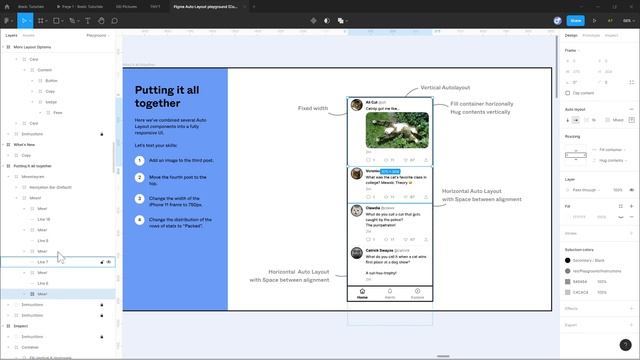Viewport: 640px width, 360px height.
Task: Add a stroke with plus icon
Action: pos(631,233)
